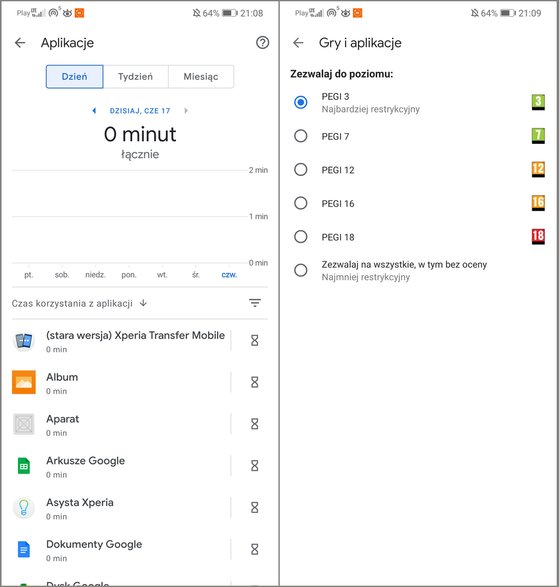Switch to the Tydzień tab
Image resolution: width=559 pixels, height=587 pixels.
point(136,77)
